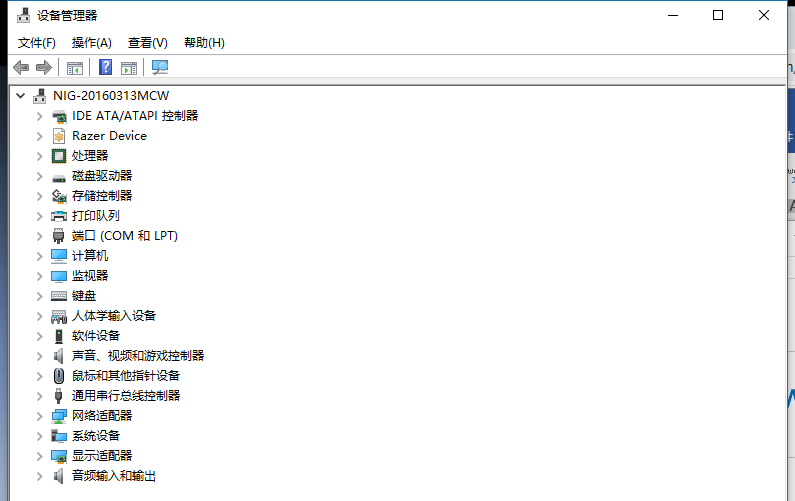
Task: Show or hide the console tree
Action: coord(75,67)
